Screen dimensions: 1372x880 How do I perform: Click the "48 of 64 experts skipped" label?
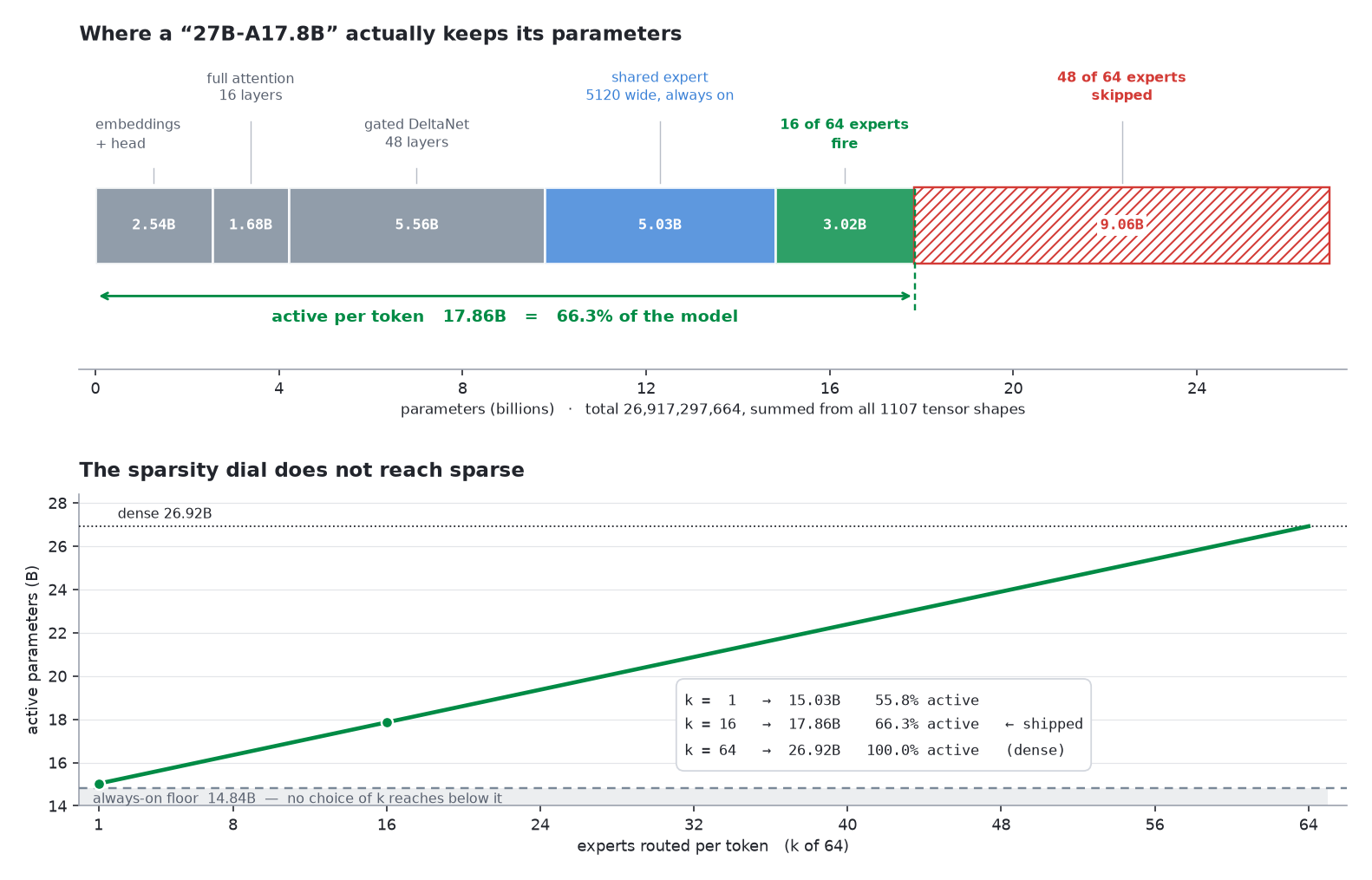tap(1121, 86)
